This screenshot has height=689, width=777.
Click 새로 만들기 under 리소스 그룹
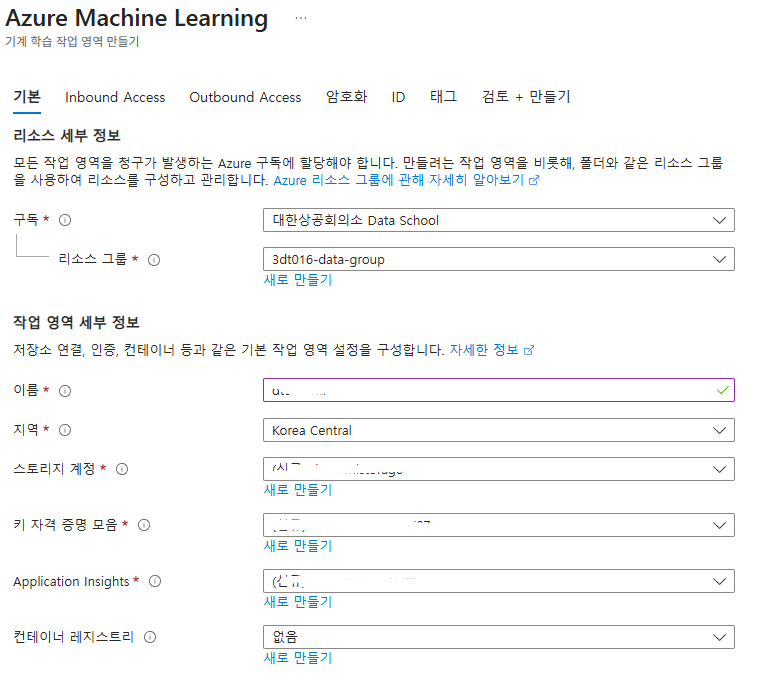coord(298,280)
